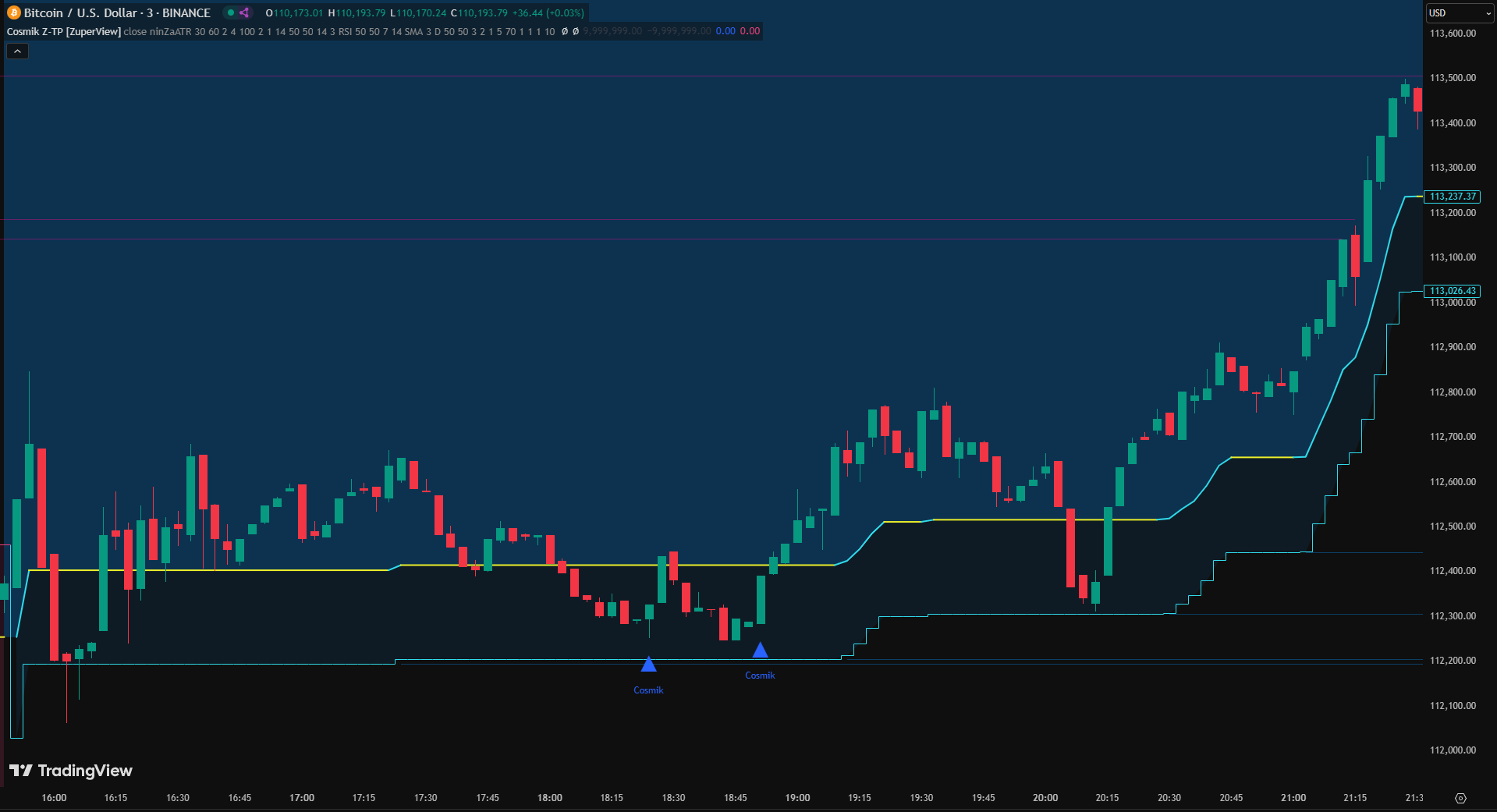Collapse the indicator legend with chevron button

point(17,51)
